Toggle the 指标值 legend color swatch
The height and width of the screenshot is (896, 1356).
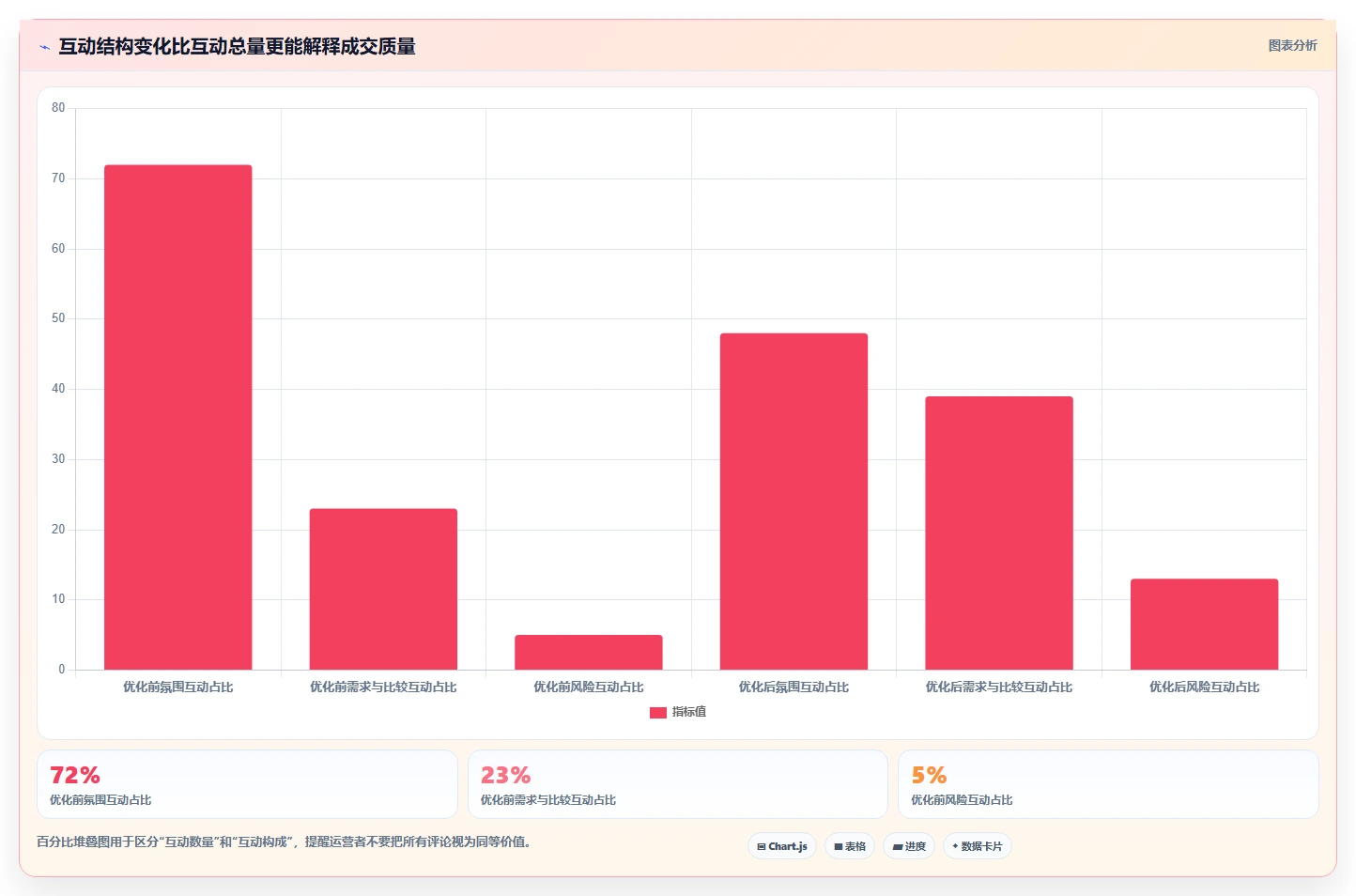pos(657,713)
